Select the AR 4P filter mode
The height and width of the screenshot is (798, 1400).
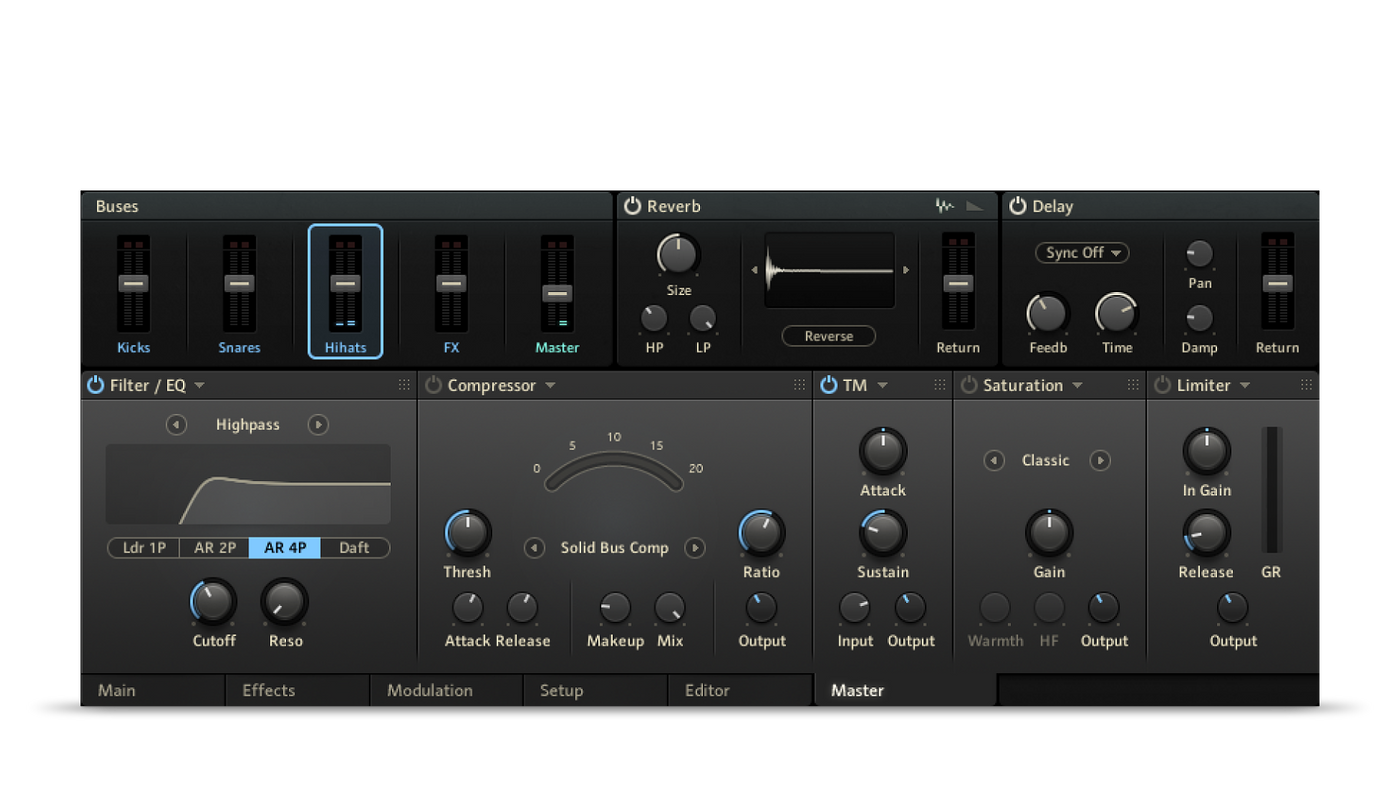[285, 548]
